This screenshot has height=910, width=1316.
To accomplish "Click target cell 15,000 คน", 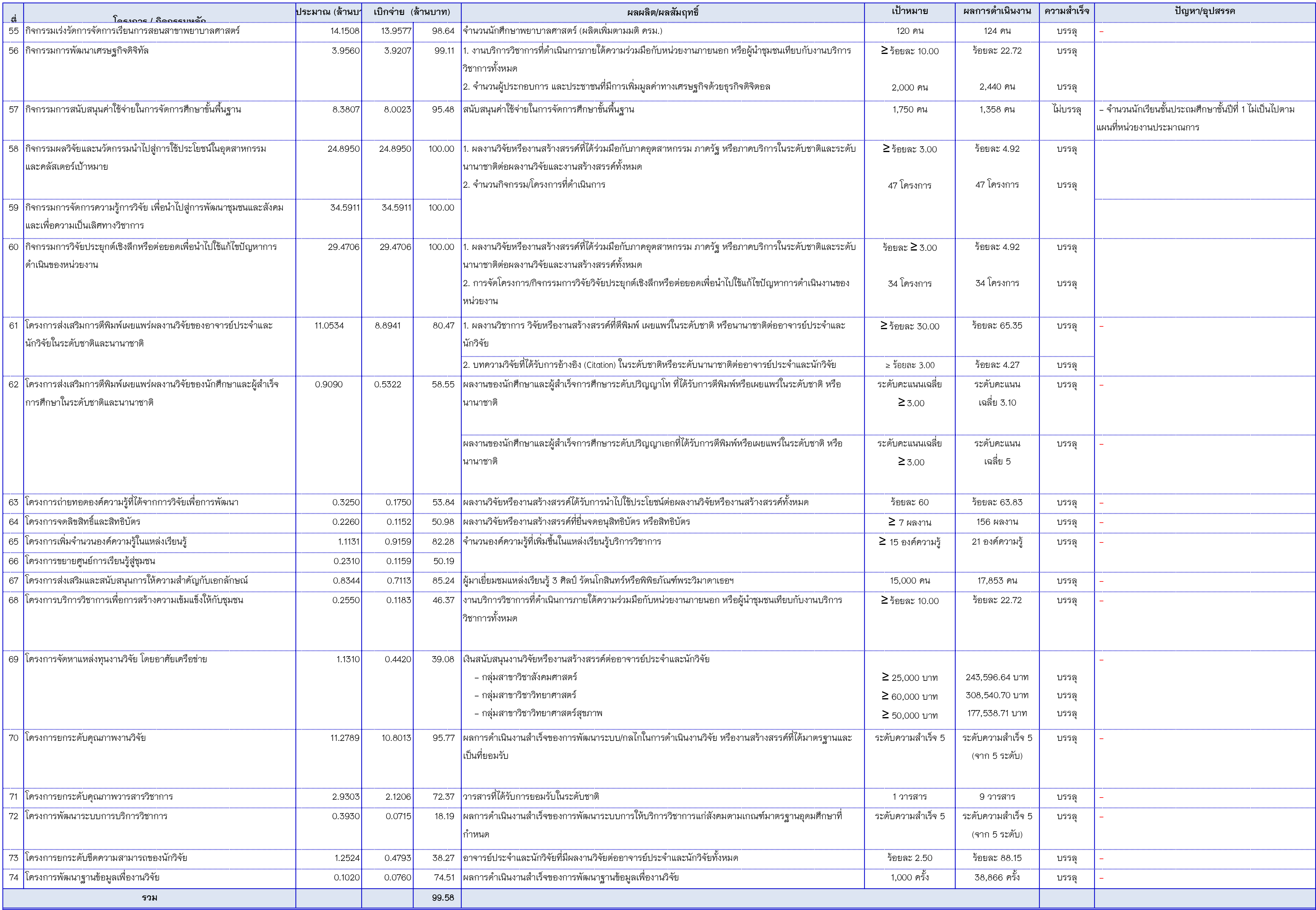I will pos(909,581).
